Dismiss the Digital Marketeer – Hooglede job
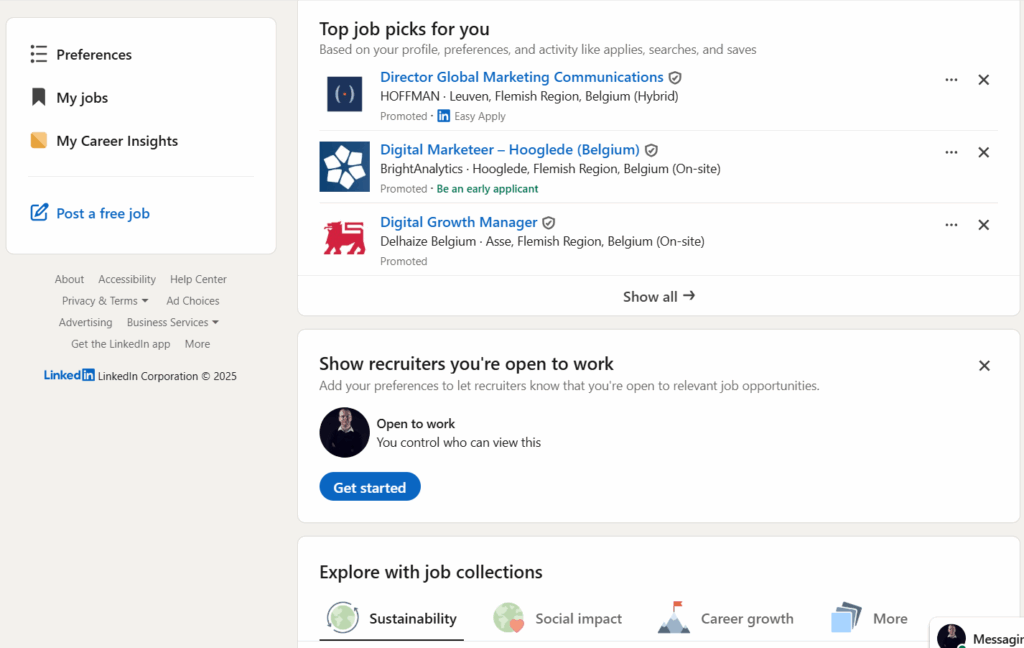Image resolution: width=1024 pixels, height=648 pixels. point(984,152)
